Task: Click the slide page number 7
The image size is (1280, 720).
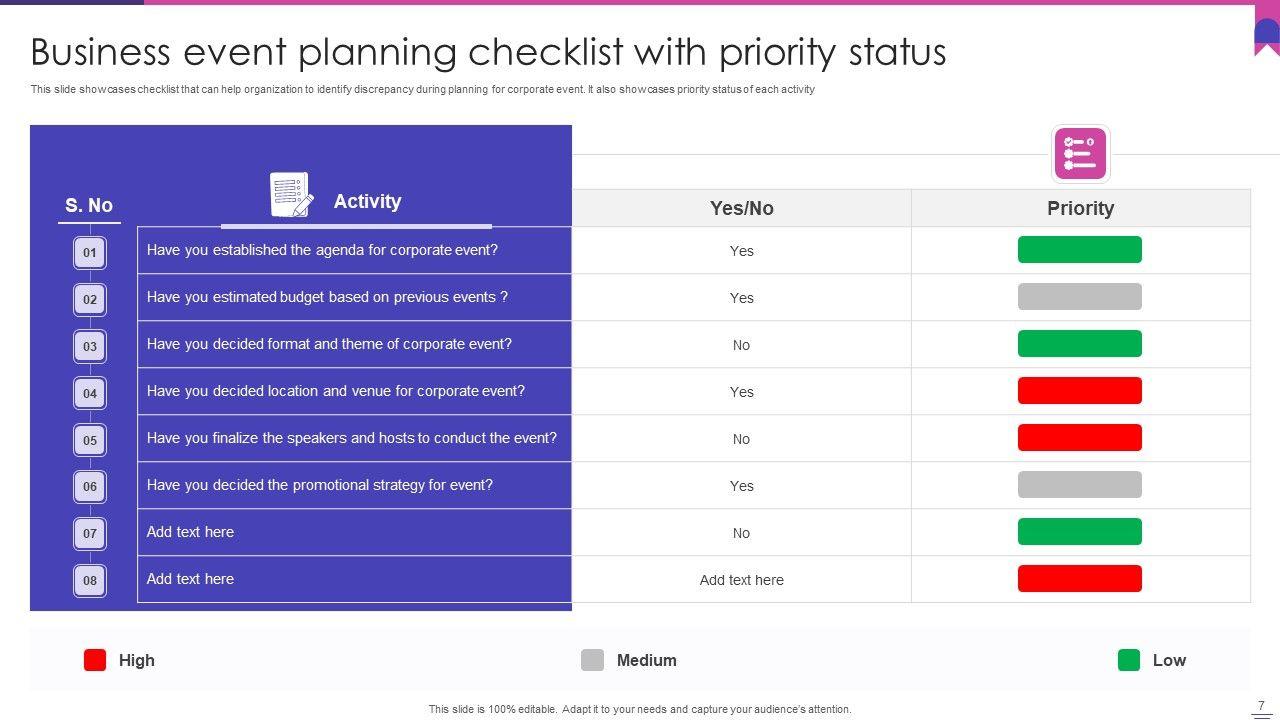Action: point(1261,706)
